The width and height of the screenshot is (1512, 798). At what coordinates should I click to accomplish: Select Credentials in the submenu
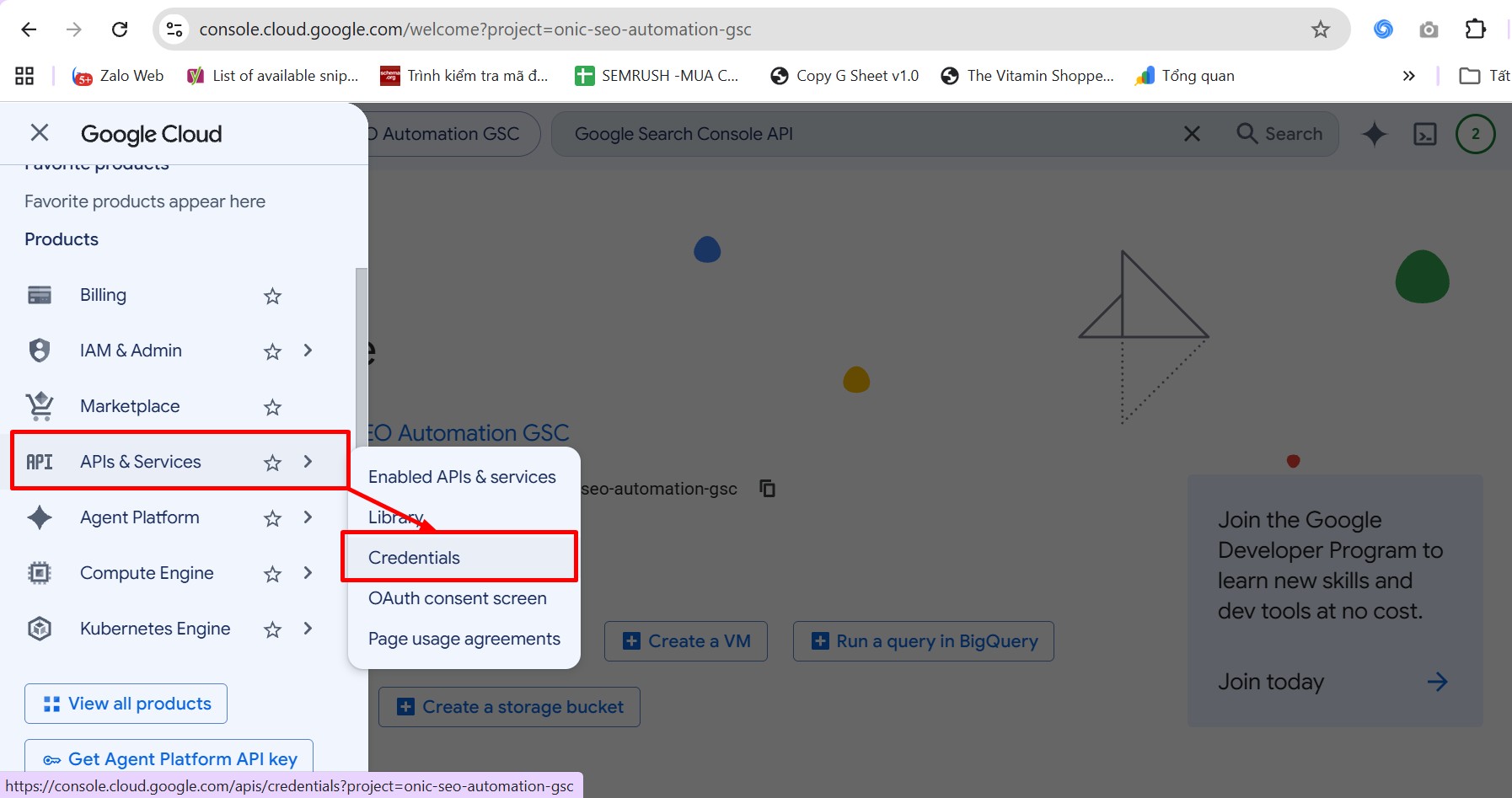coord(463,558)
